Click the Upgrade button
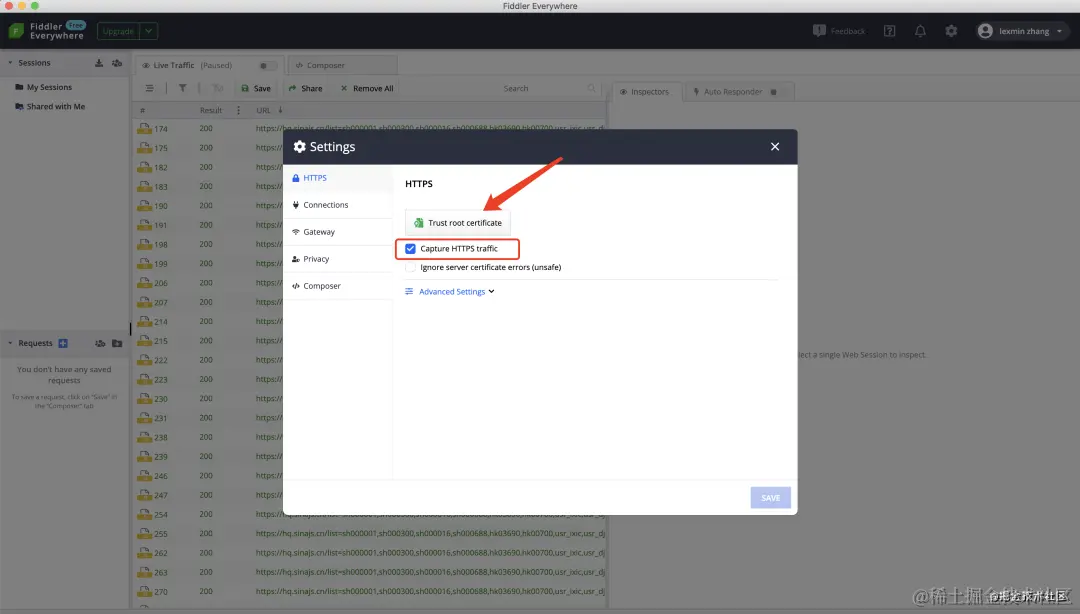 click(118, 31)
